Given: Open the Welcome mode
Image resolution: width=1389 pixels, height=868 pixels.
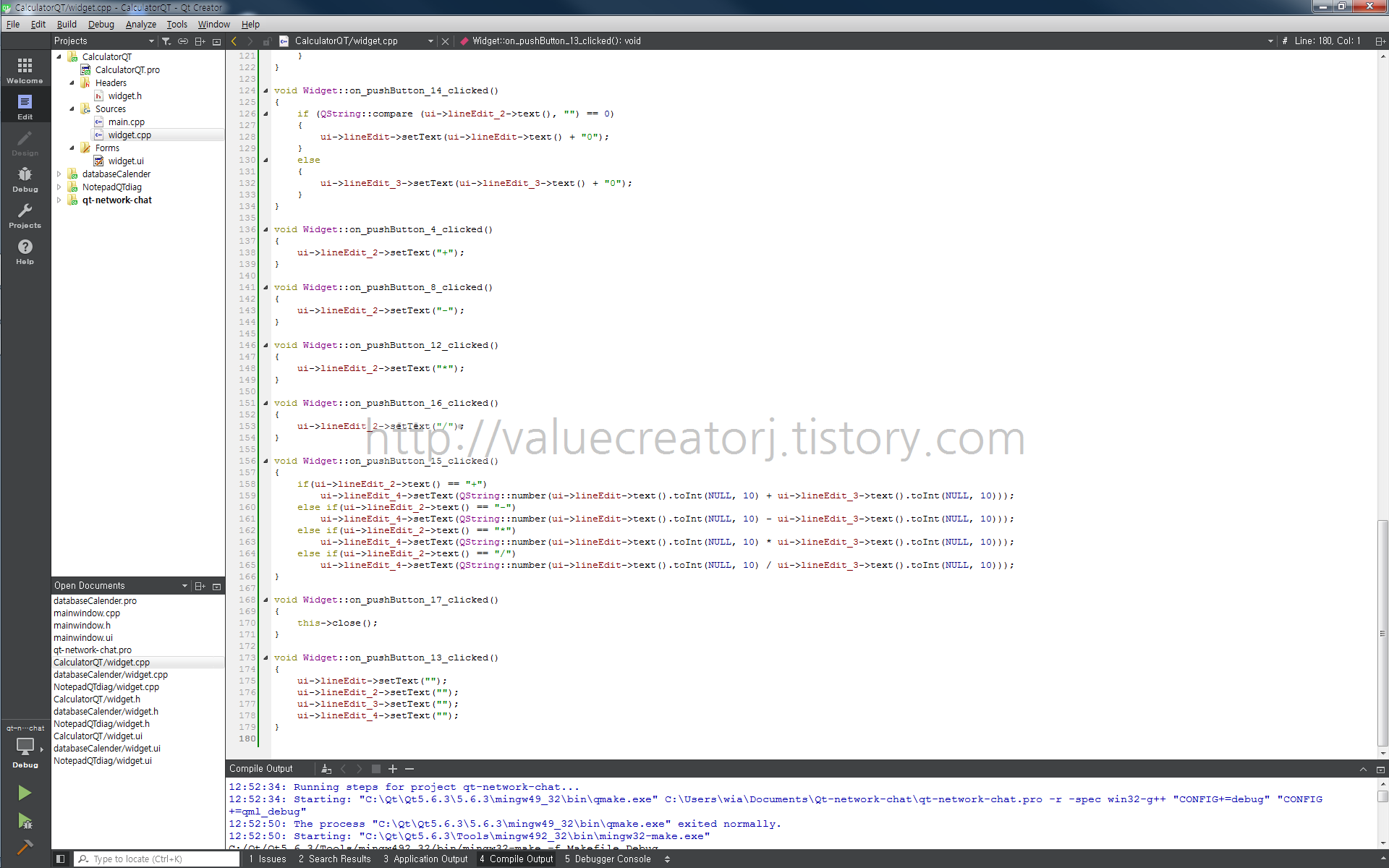Looking at the screenshot, I should pos(25,70).
